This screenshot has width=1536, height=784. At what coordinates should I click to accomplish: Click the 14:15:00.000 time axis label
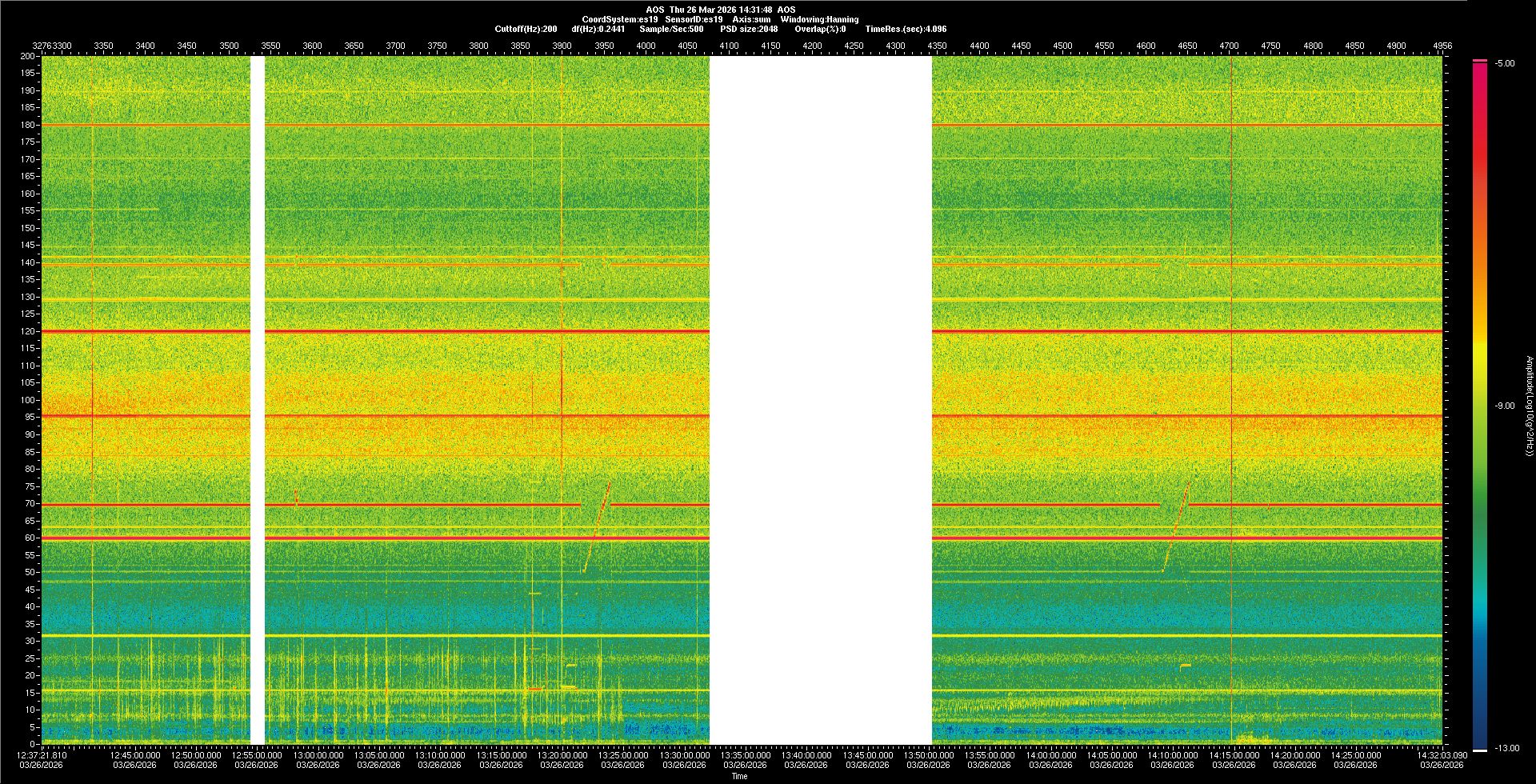pyautogui.click(x=1233, y=755)
